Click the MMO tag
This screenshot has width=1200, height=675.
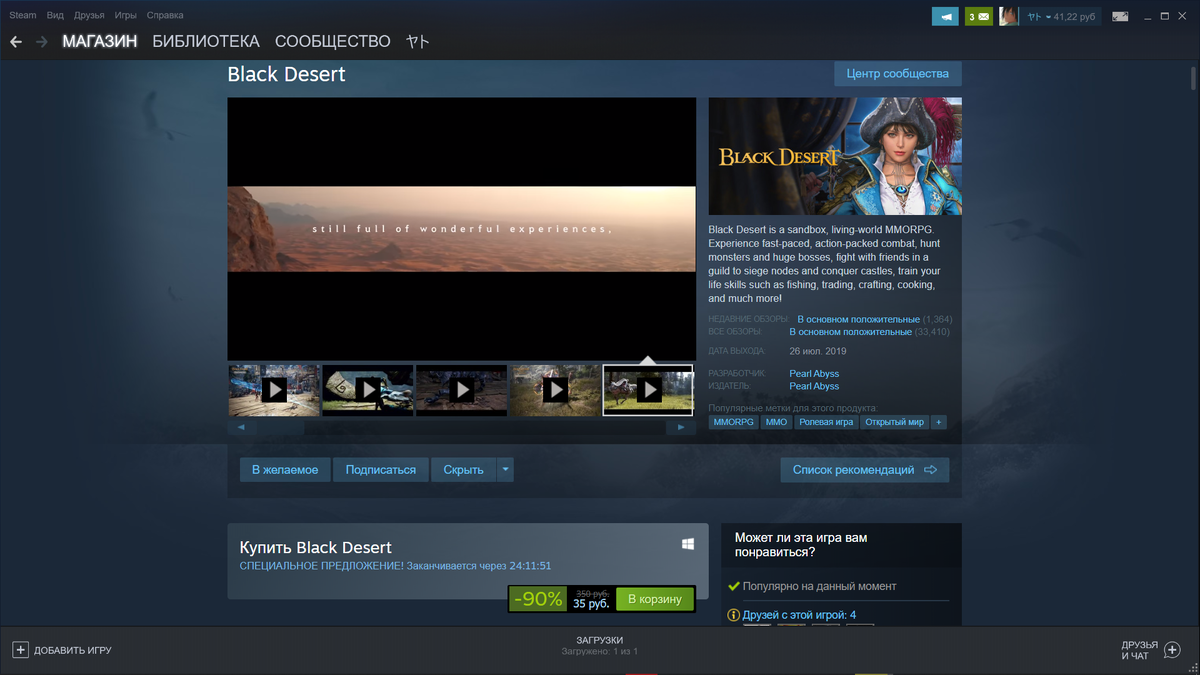point(776,422)
